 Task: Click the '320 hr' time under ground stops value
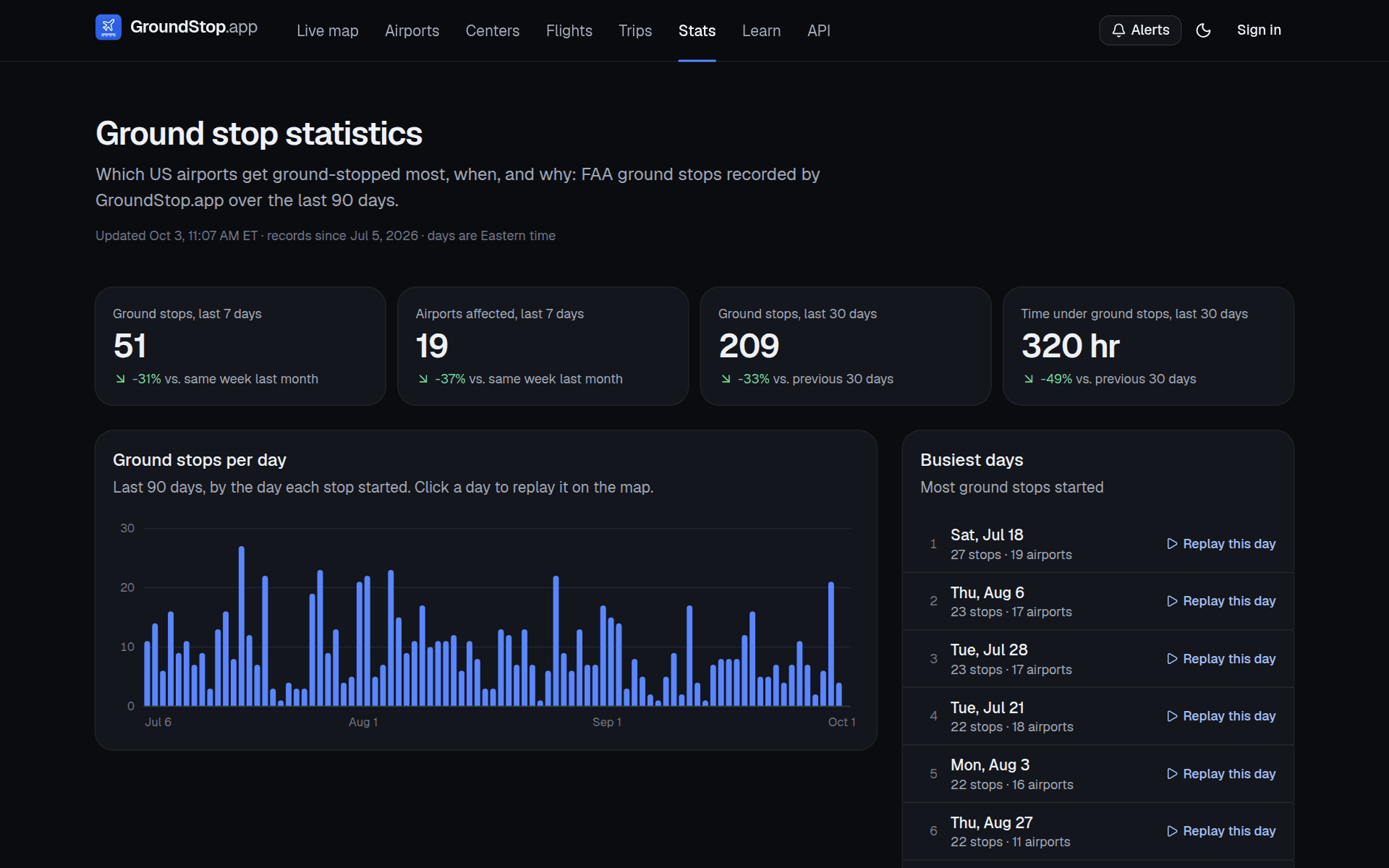[1071, 346]
